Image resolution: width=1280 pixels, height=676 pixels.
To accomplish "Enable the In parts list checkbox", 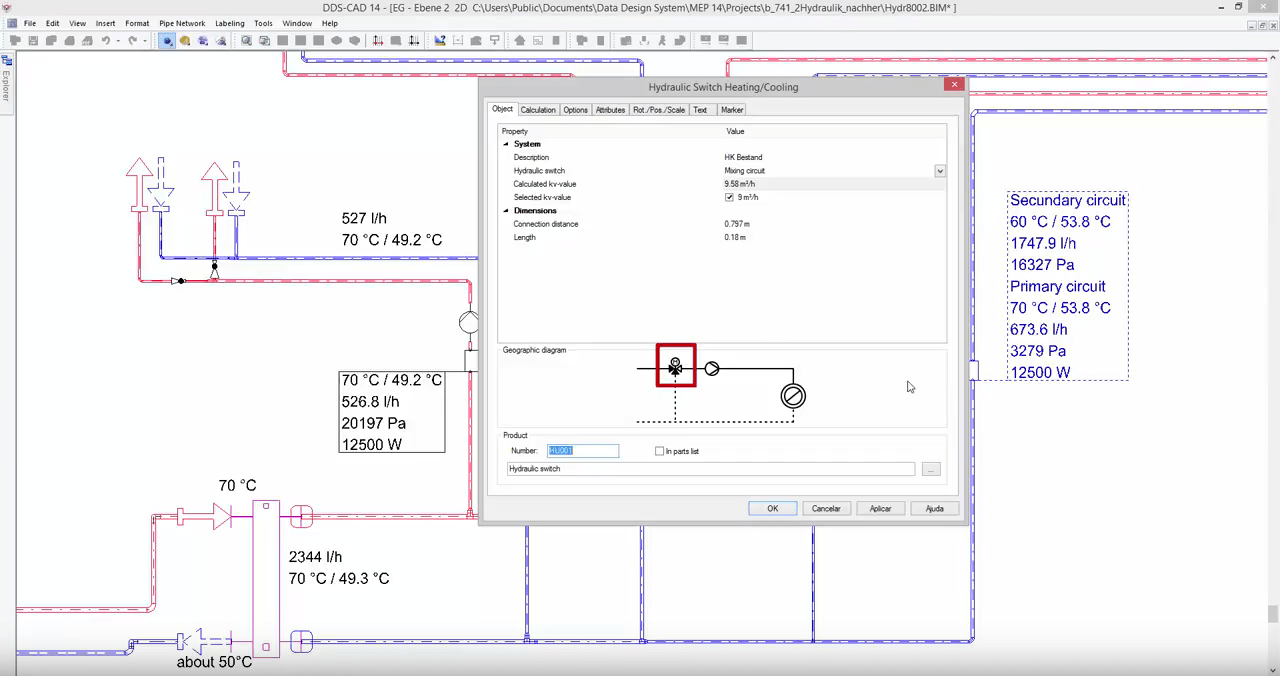I will [x=659, y=451].
